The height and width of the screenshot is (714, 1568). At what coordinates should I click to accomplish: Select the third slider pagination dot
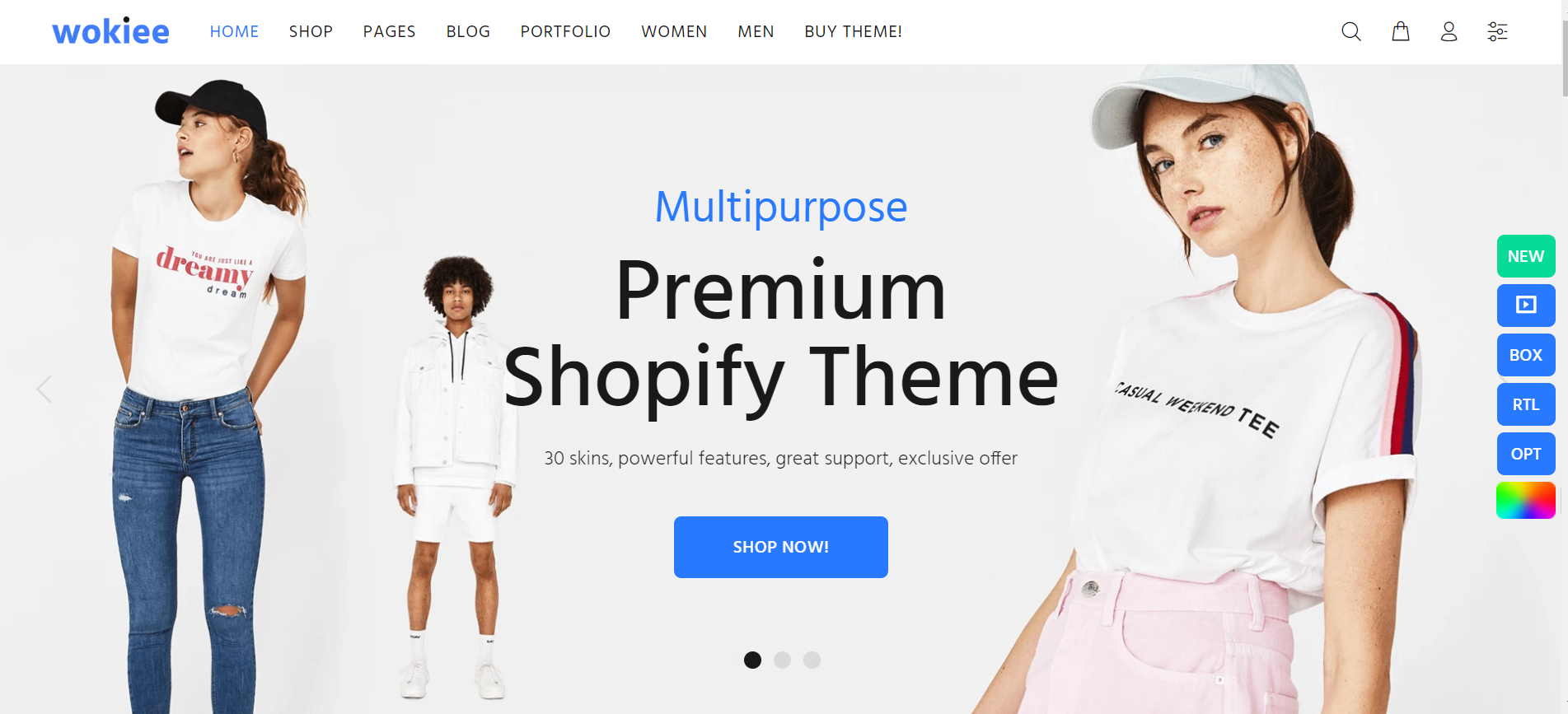point(812,660)
